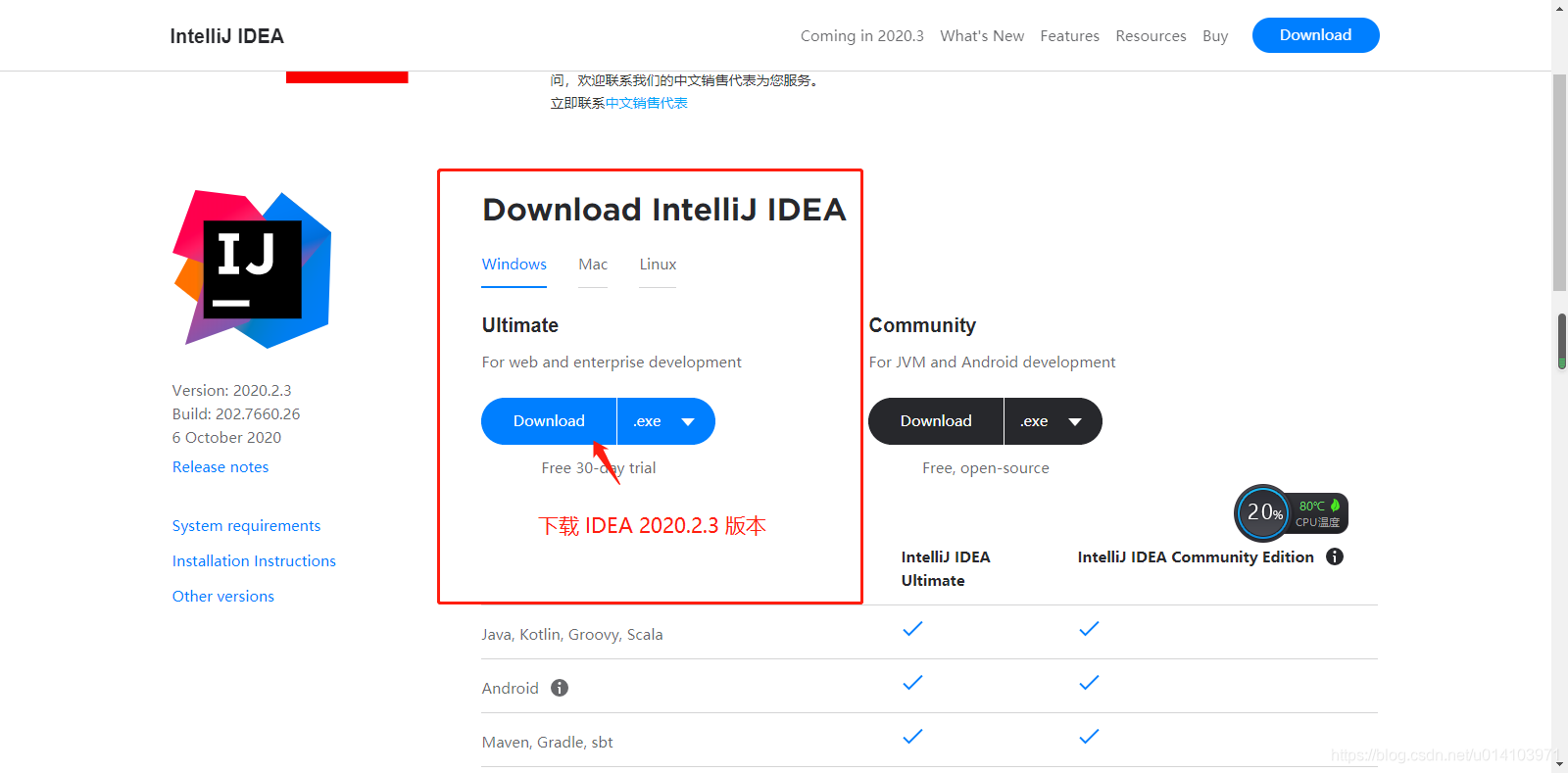This screenshot has height=773, width=1568.
Task: Open info icon beside Community Edition
Action: tap(1335, 556)
